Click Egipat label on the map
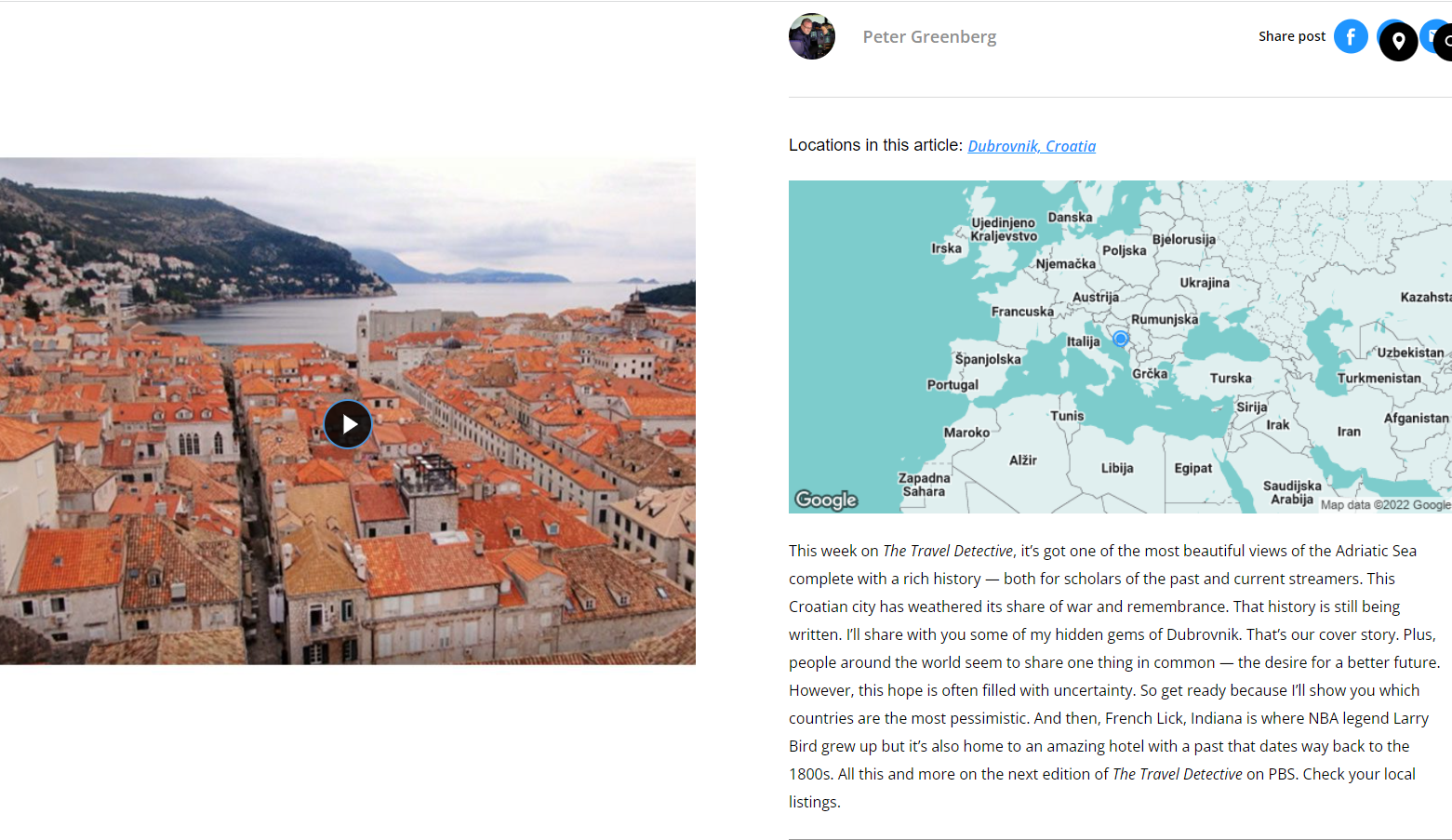 pyautogui.click(x=1193, y=468)
